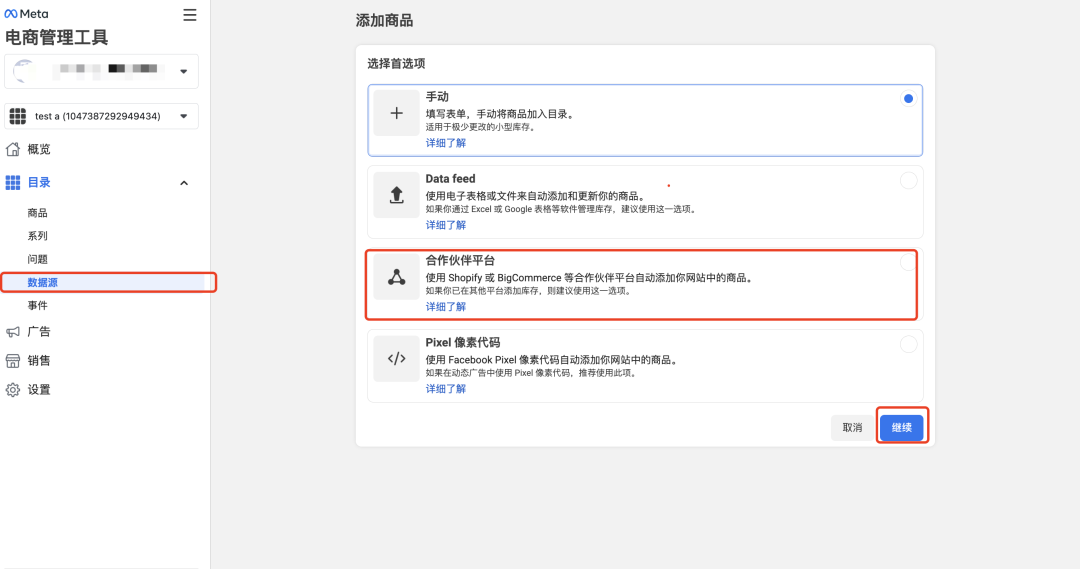Viewport: 1080px width, 569px height.
Task: Click the 添加商品 page heading
Action: coord(384,21)
